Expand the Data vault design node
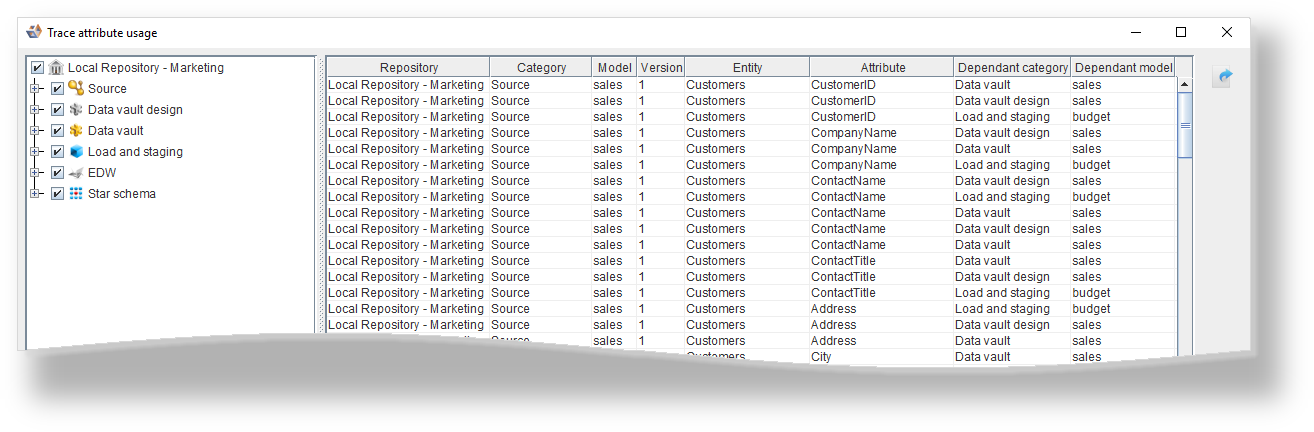 point(36,110)
